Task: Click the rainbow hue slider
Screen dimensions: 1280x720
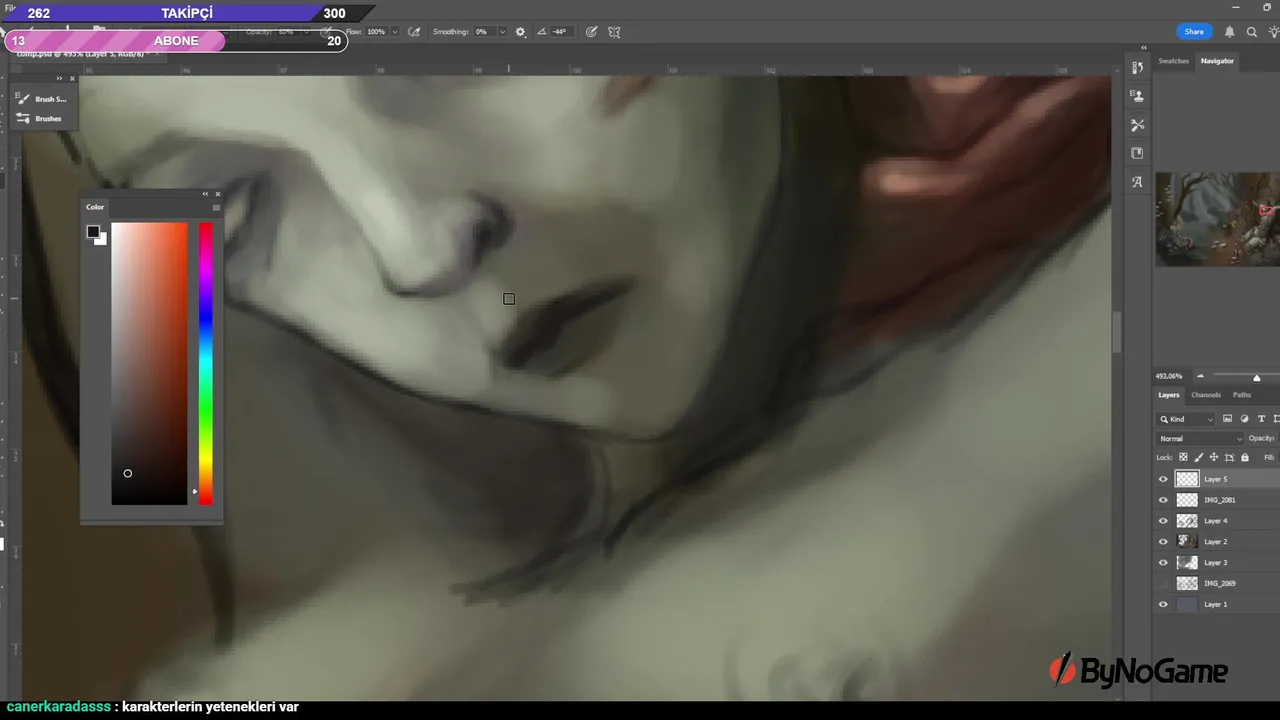Action: pos(205,363)
